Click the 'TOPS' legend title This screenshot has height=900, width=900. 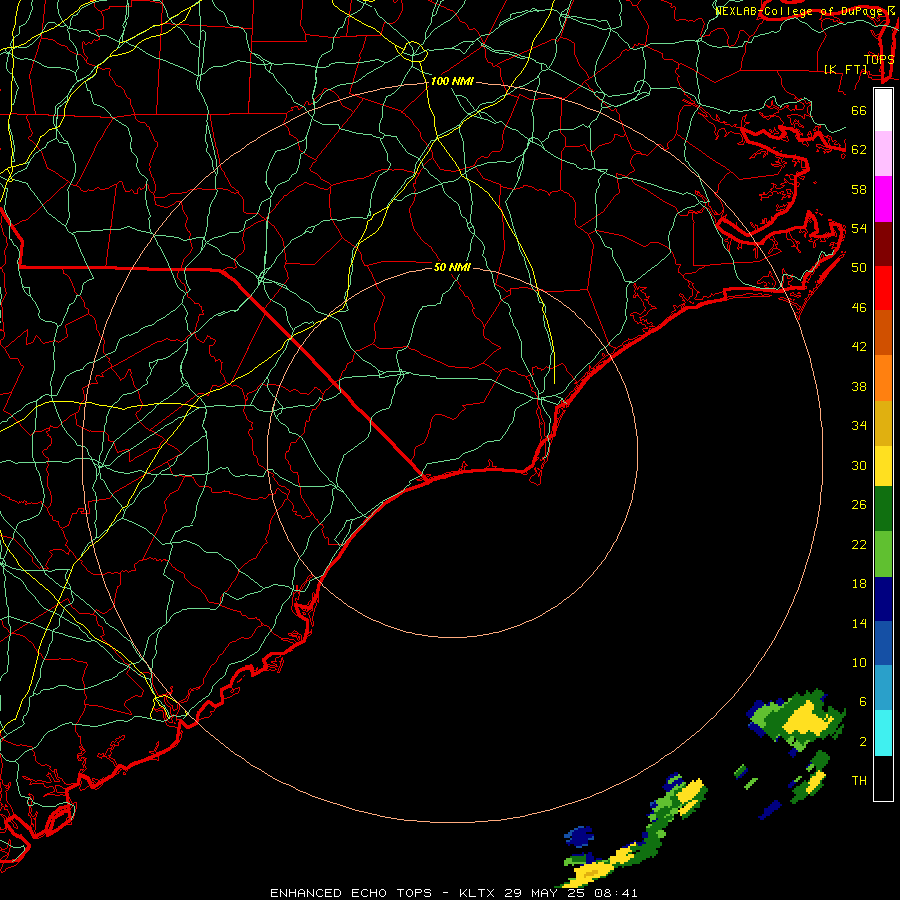[879, 59]
